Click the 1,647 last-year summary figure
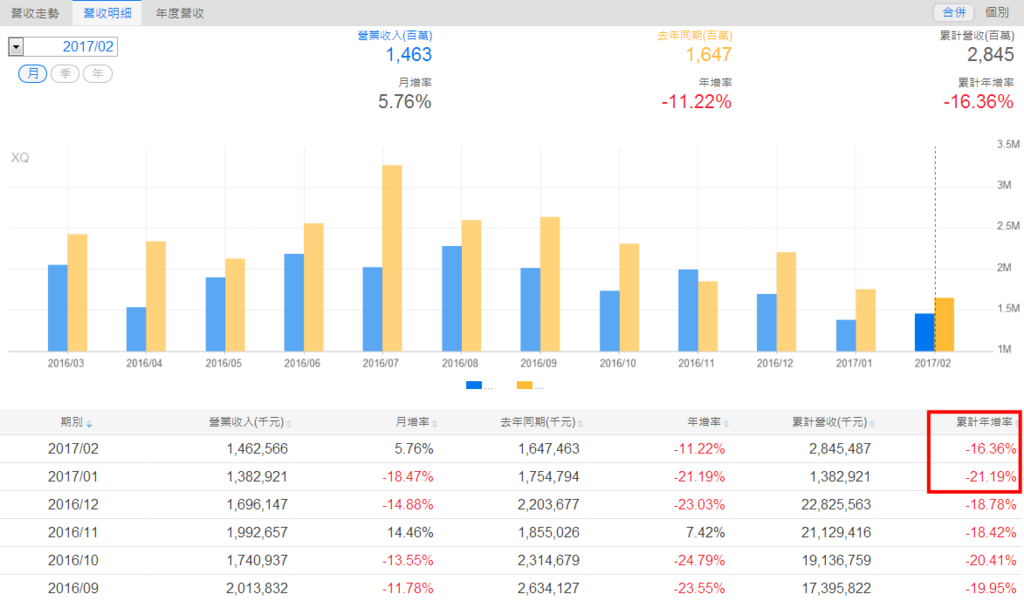The image size is (1024, 601). 709,55
